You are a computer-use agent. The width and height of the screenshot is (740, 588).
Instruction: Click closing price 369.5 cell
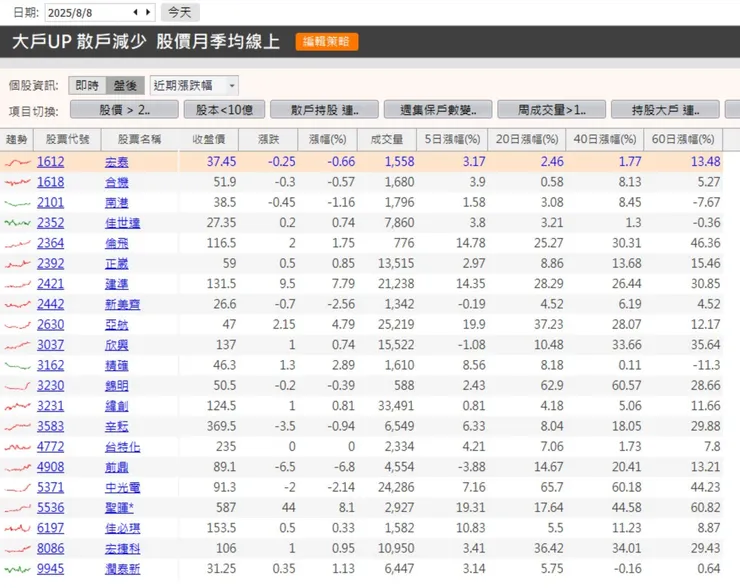(221, 426)
